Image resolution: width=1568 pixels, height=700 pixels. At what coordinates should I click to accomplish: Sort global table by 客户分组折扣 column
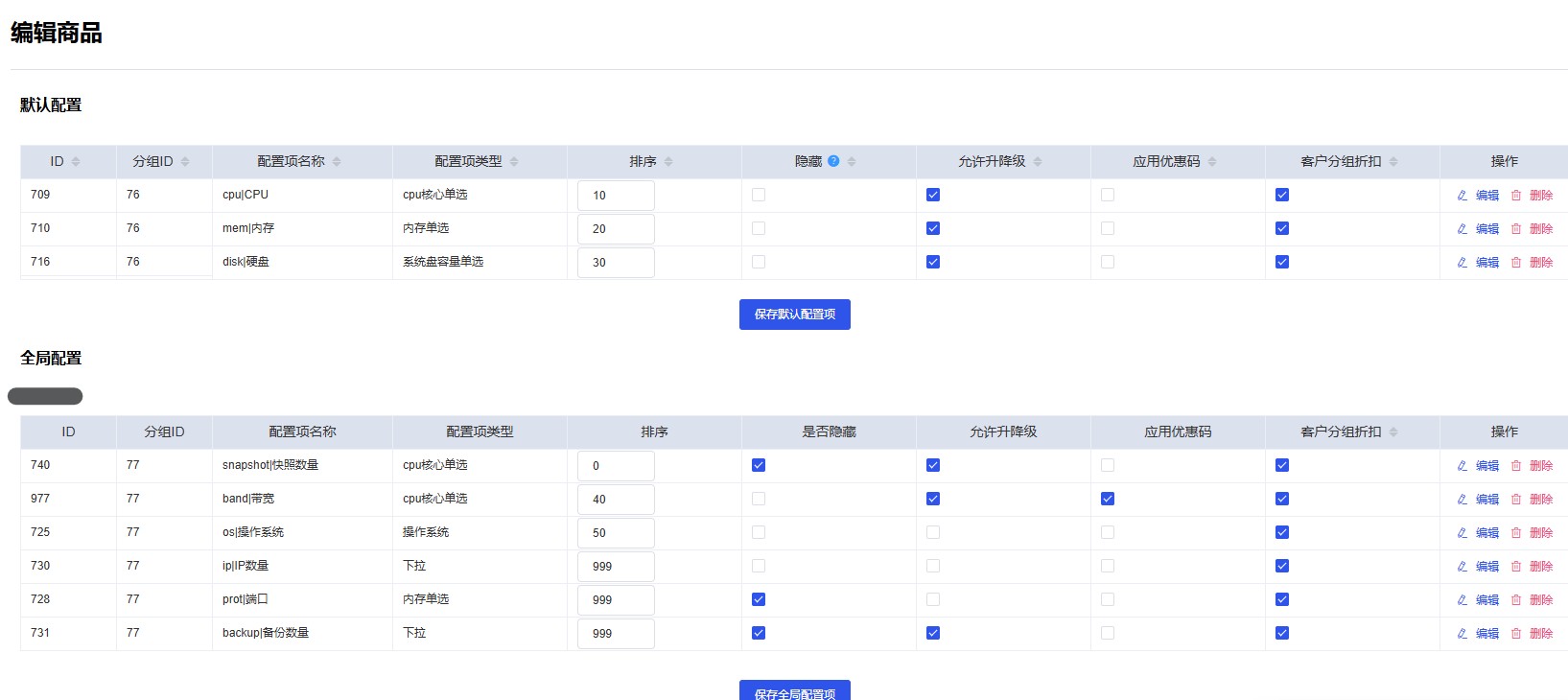click(x=1393, y=432)
